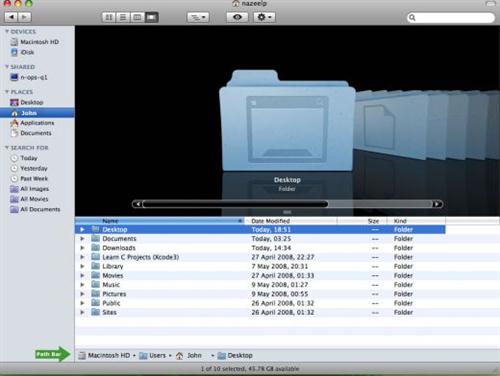Click Users in the path bar
Screen dimensions: 500x376
[153, 356]
